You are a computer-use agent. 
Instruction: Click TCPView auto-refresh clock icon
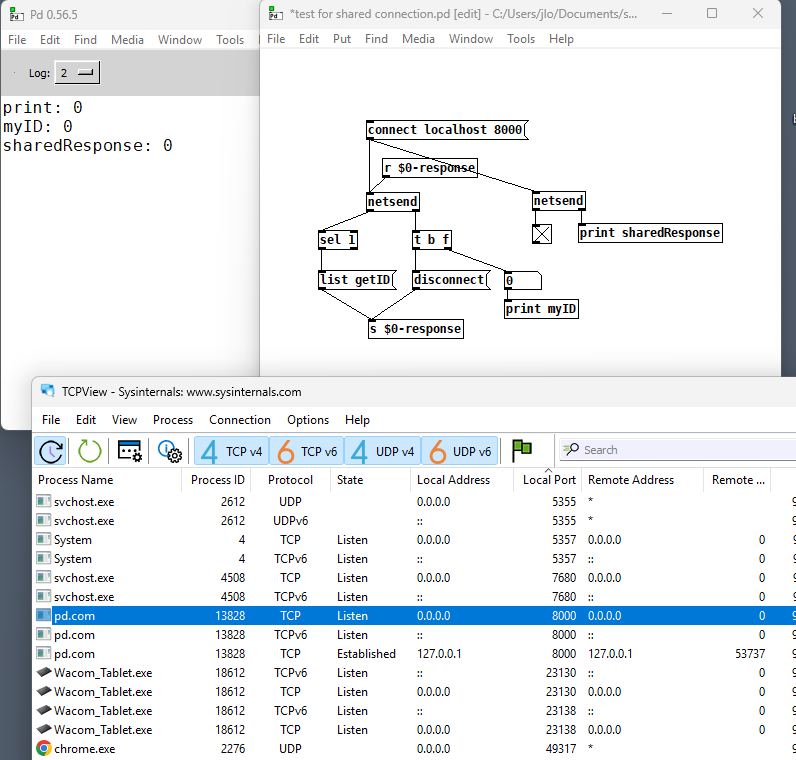click(x=51, y=451)
